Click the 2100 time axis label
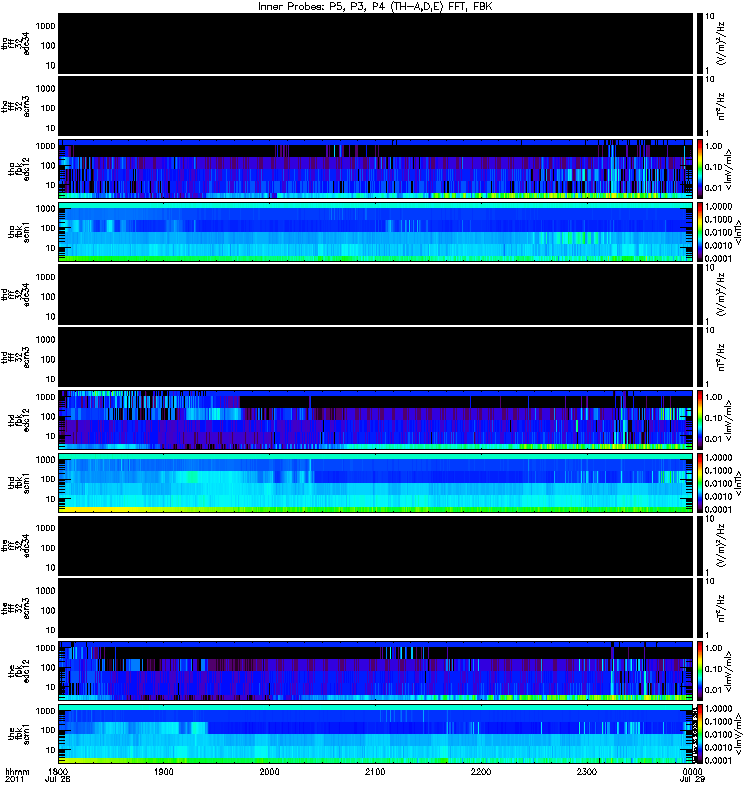The image size is (750, 800). point(375,772)
